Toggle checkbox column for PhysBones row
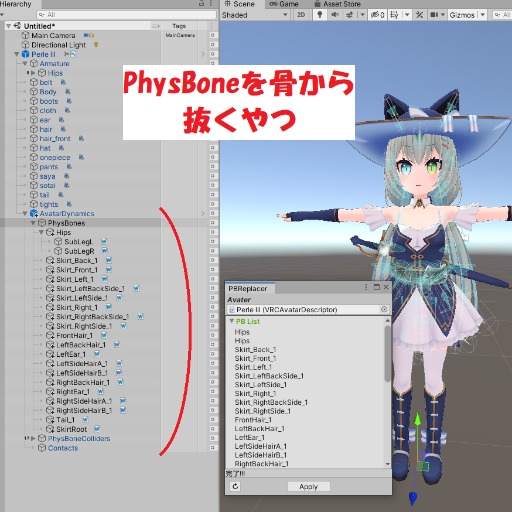 (212, 223)
